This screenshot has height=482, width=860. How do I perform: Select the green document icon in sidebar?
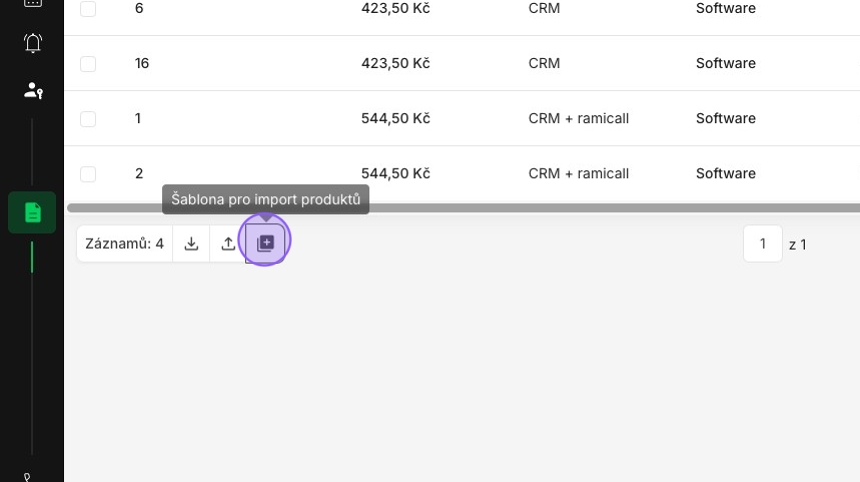tap(32, 212)
